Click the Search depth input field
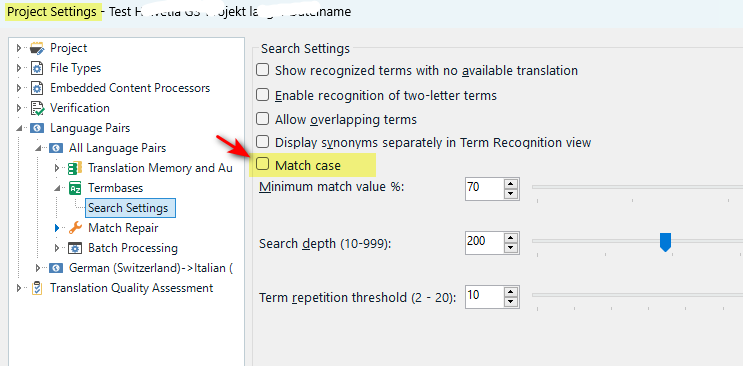The height and width of the screenshot is (366, 743). [x=483, y=242]
